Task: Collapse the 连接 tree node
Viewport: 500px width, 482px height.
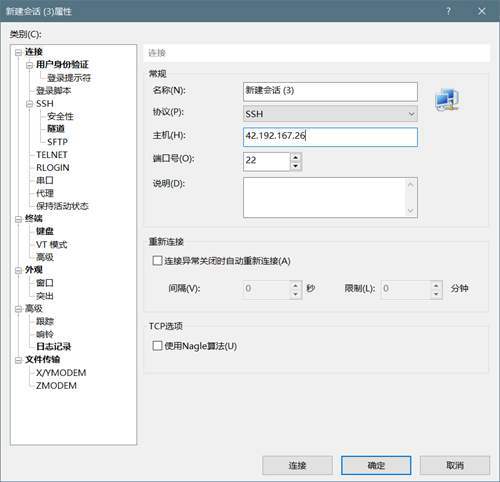Action: click(18, 52)
